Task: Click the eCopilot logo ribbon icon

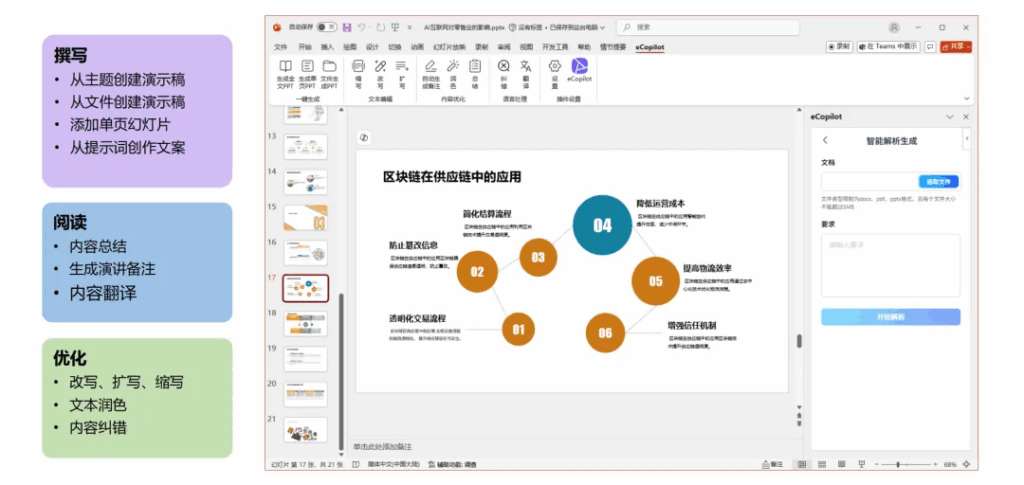Action: point(579,69)
